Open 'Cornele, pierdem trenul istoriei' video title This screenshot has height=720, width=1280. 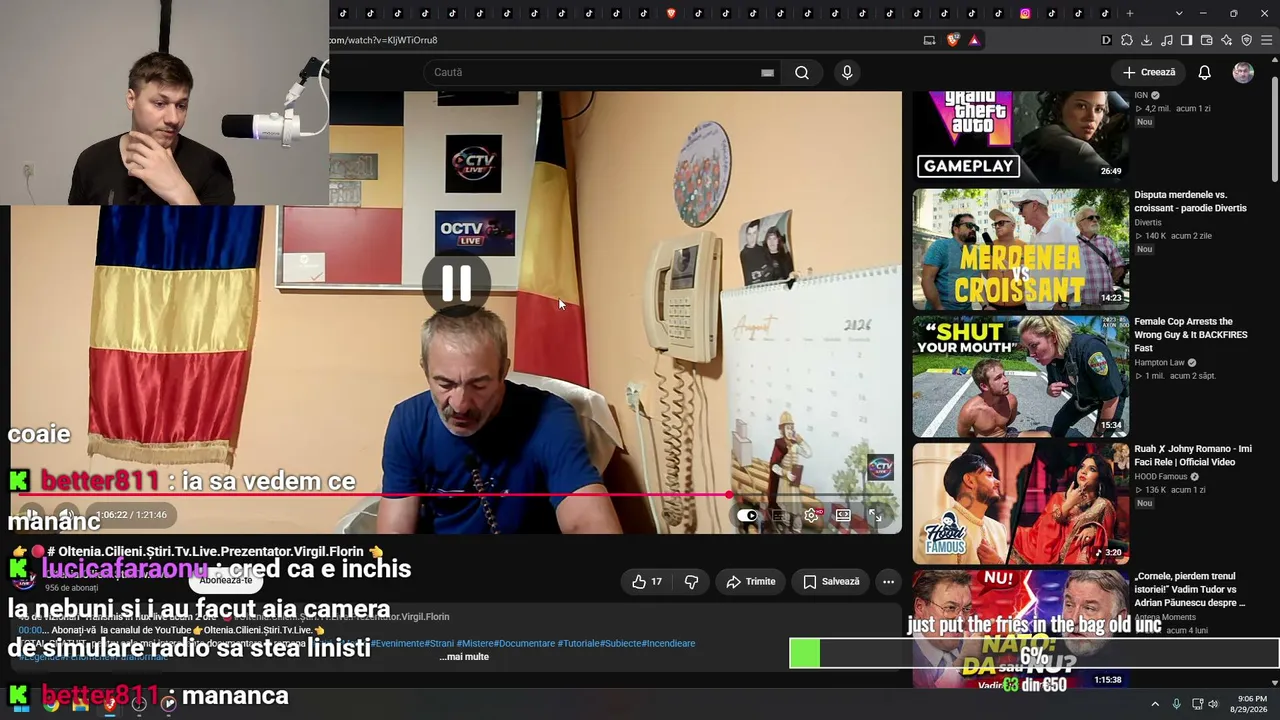1190,589
